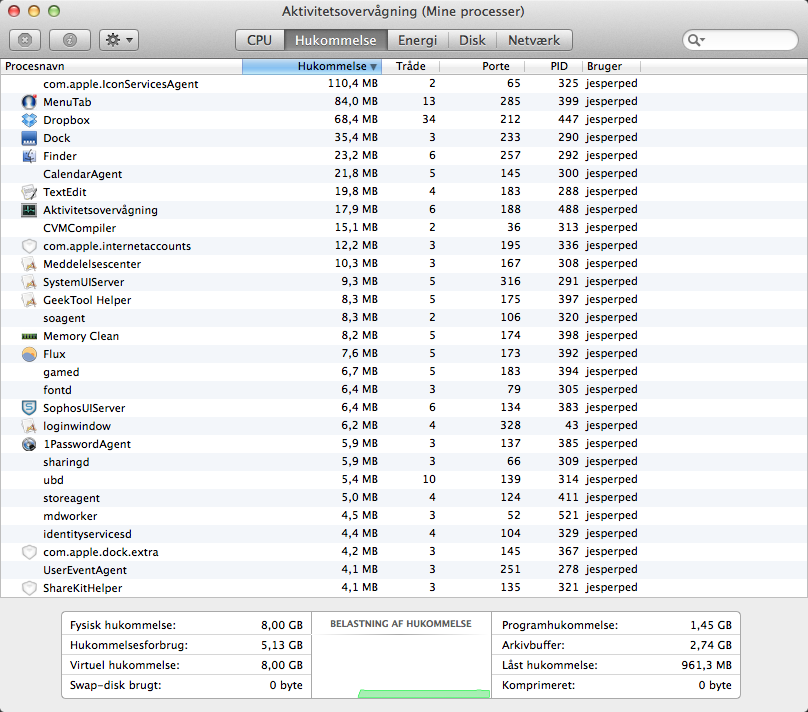The height and width of the screenshot is (712, 808).
Task: Sort by Bruger column header
Action: [x=611, y=66]
